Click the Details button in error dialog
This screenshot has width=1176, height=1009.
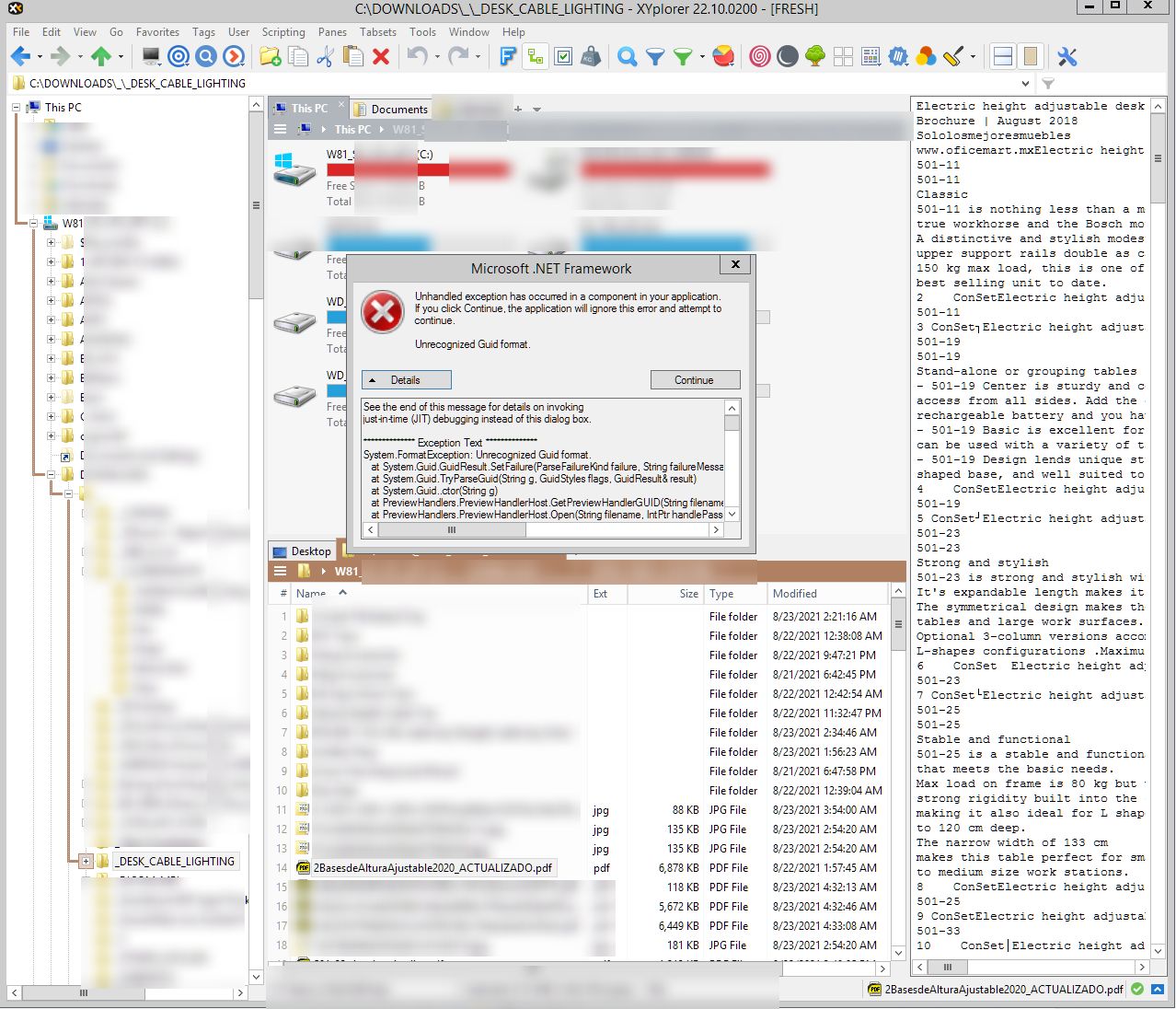tap(406, 379)
